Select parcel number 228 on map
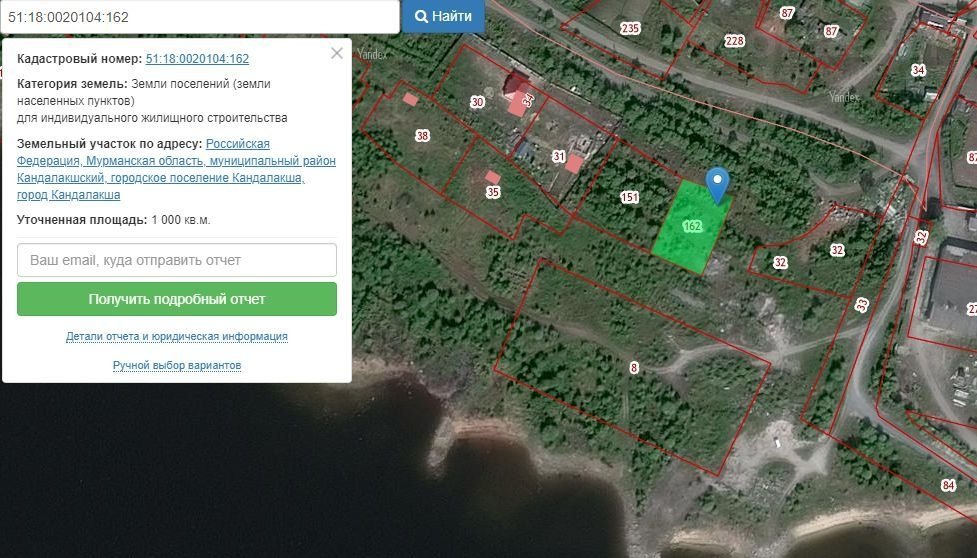The image size is (977, 558). point(734,41)
